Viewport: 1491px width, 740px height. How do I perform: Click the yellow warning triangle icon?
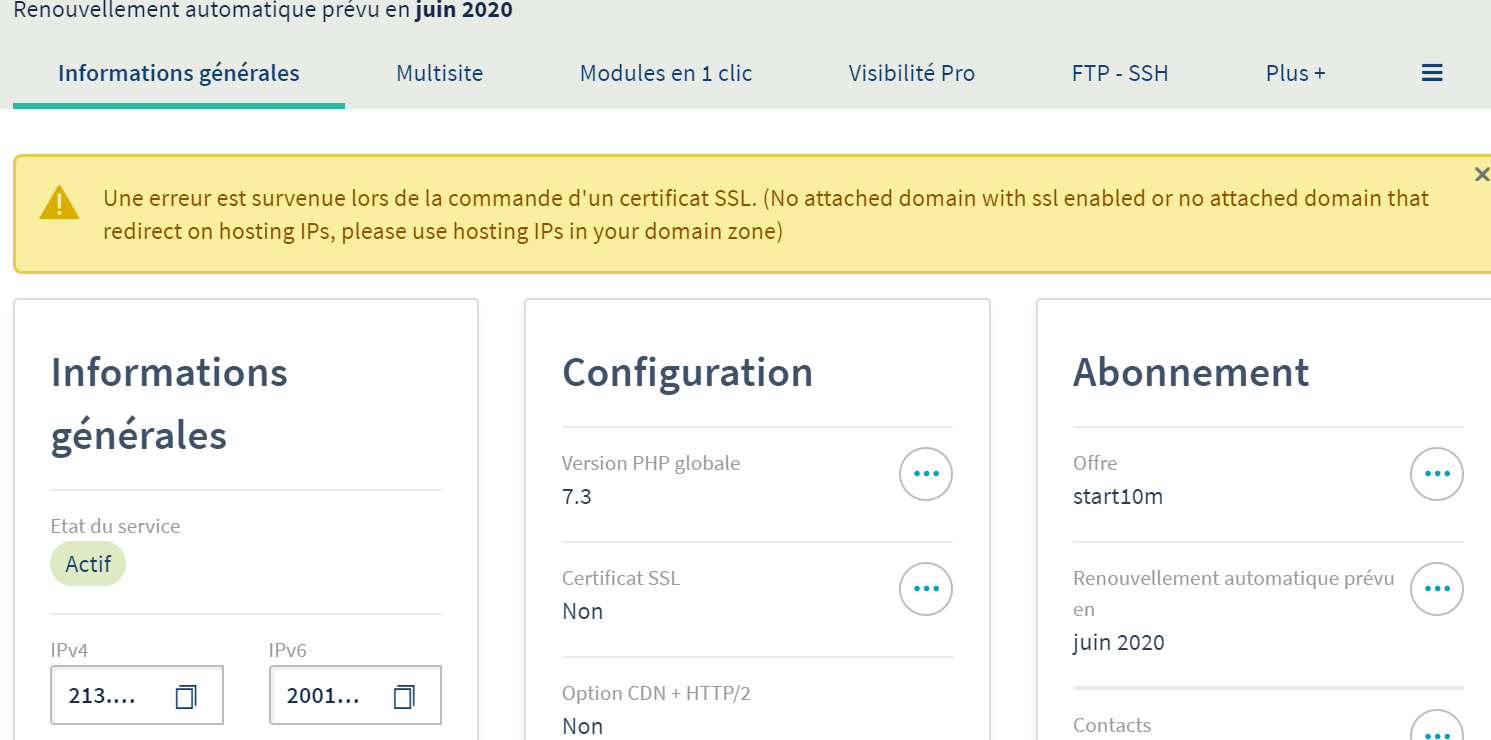click(x=59, y=203)
